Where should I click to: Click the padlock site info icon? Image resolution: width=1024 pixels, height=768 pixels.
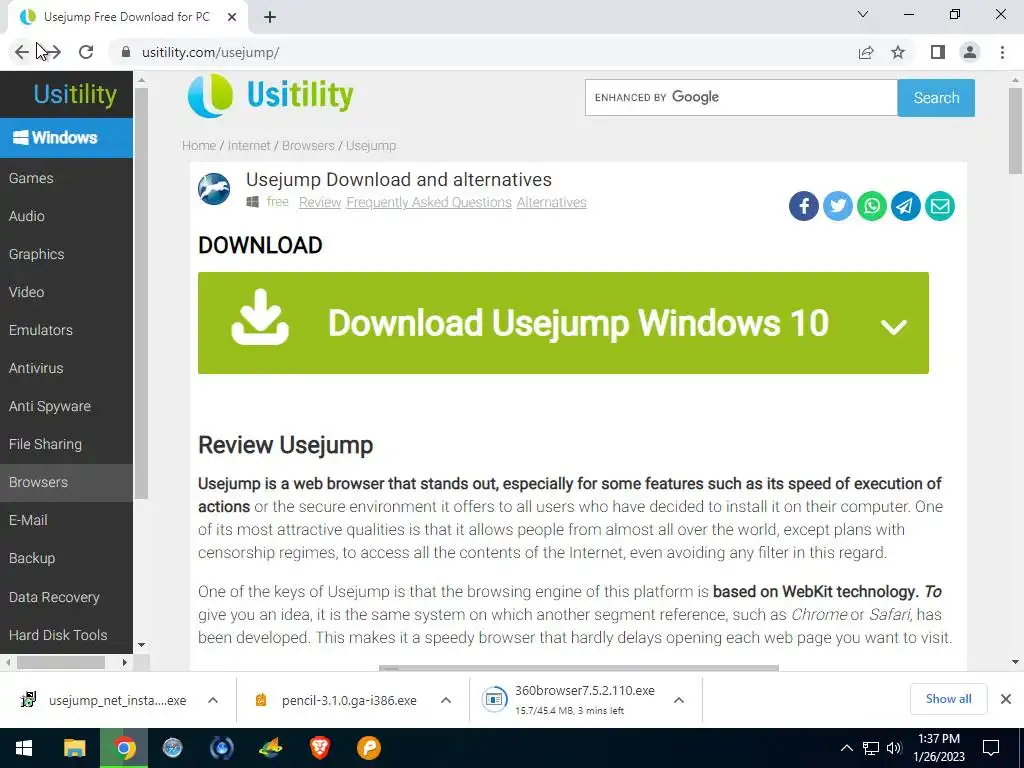(127, 52)
